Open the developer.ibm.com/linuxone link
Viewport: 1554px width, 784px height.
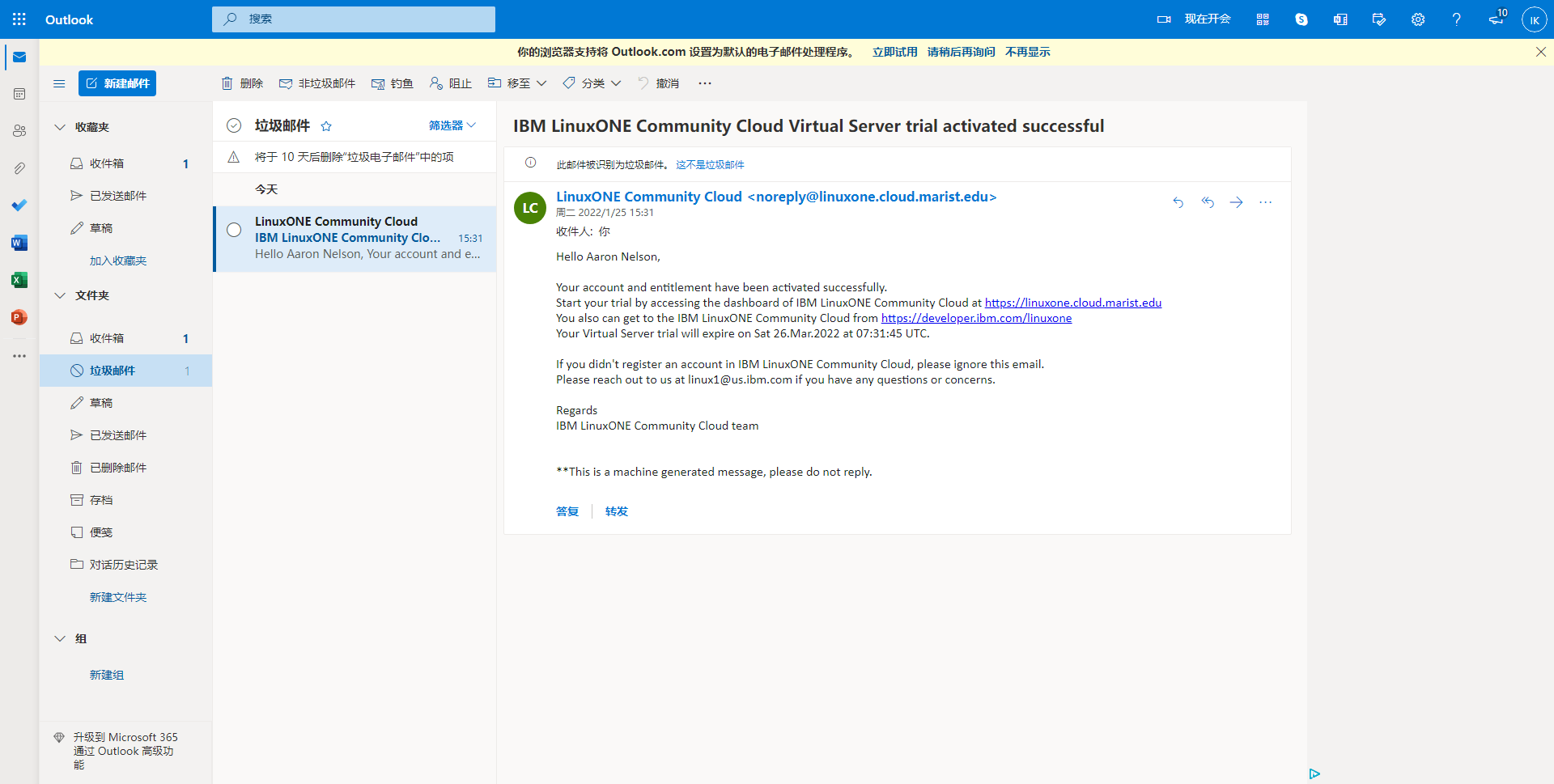(x=976, y=318)
